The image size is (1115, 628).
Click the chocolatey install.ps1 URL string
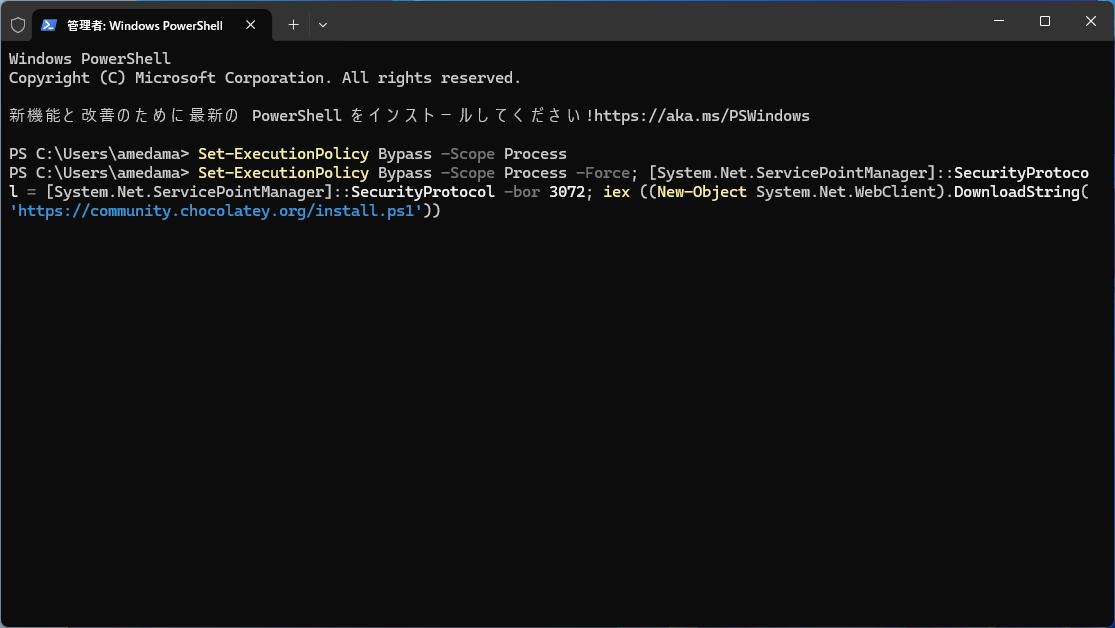[x=216, y=211]
